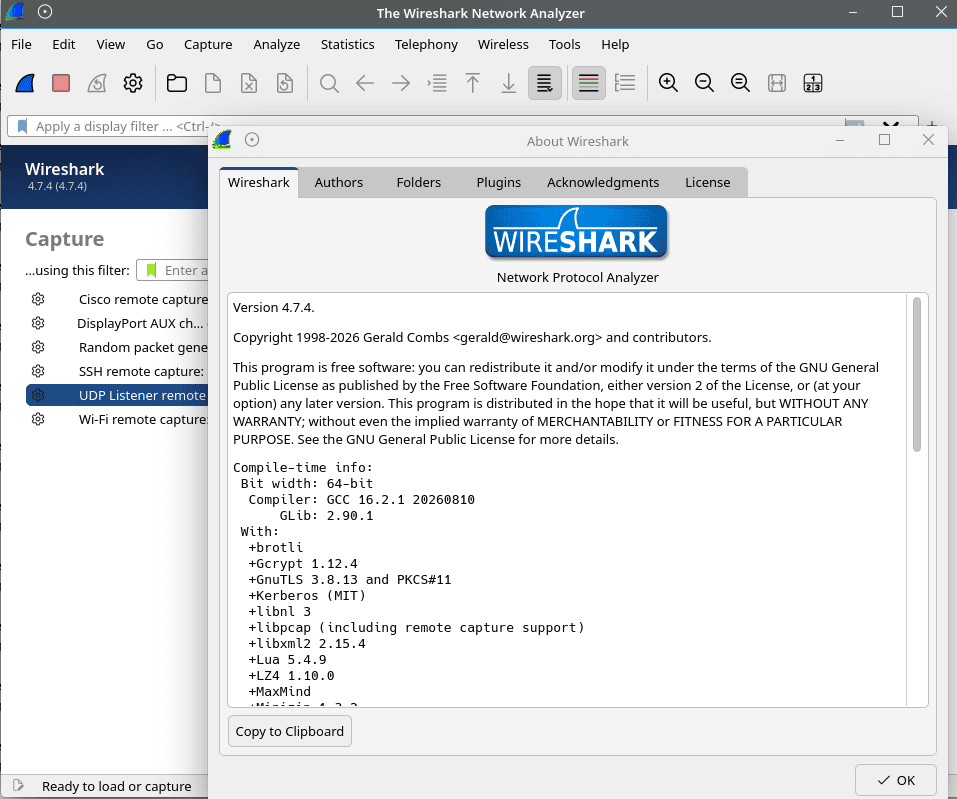Image resolution: width=957 pixels, height=799 pixels.
Task: Go to specified packet icon
Action: 437,83
